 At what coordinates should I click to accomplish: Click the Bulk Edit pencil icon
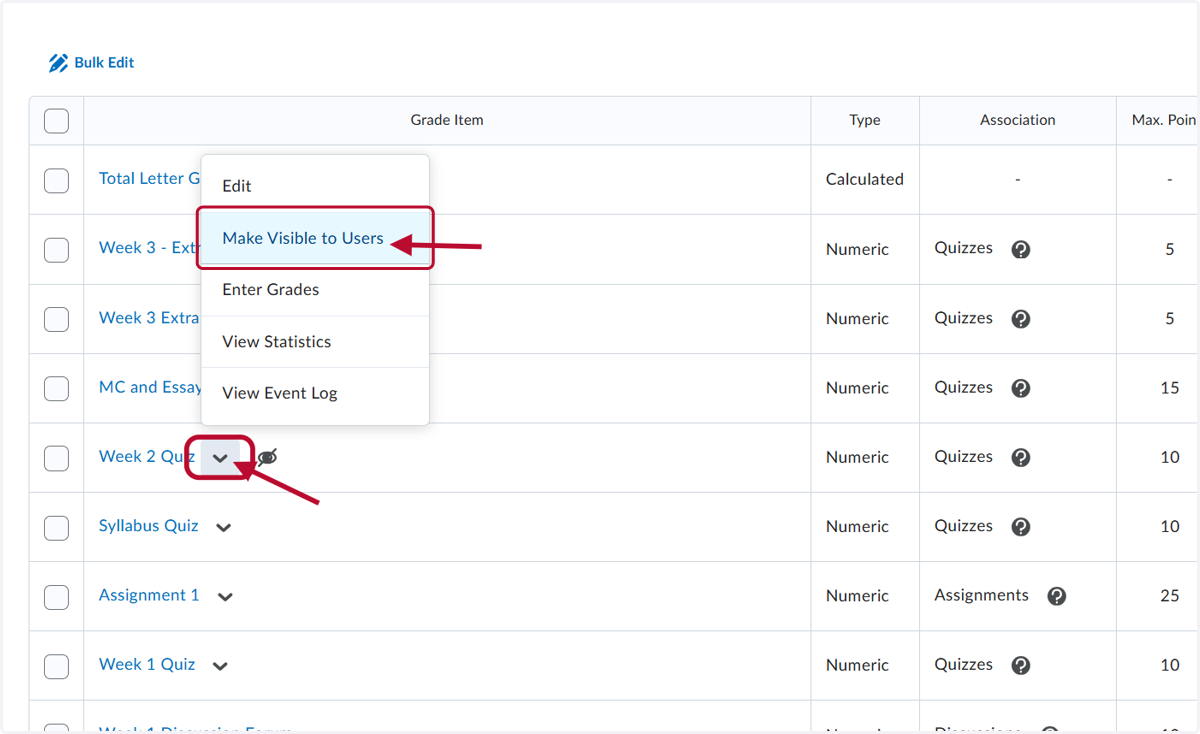58,63
